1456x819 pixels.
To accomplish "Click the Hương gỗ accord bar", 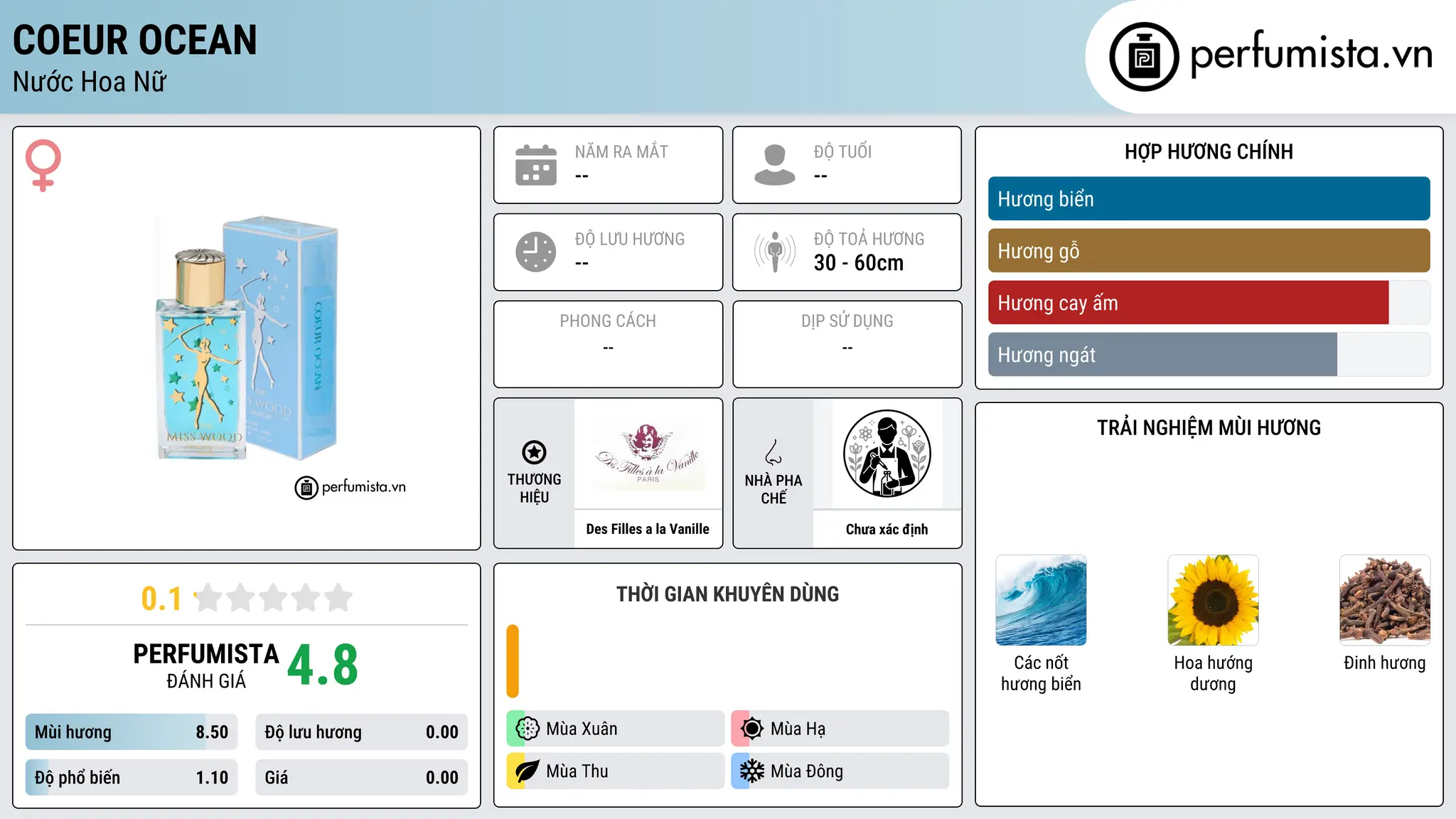I will [x=1209, y=250].
